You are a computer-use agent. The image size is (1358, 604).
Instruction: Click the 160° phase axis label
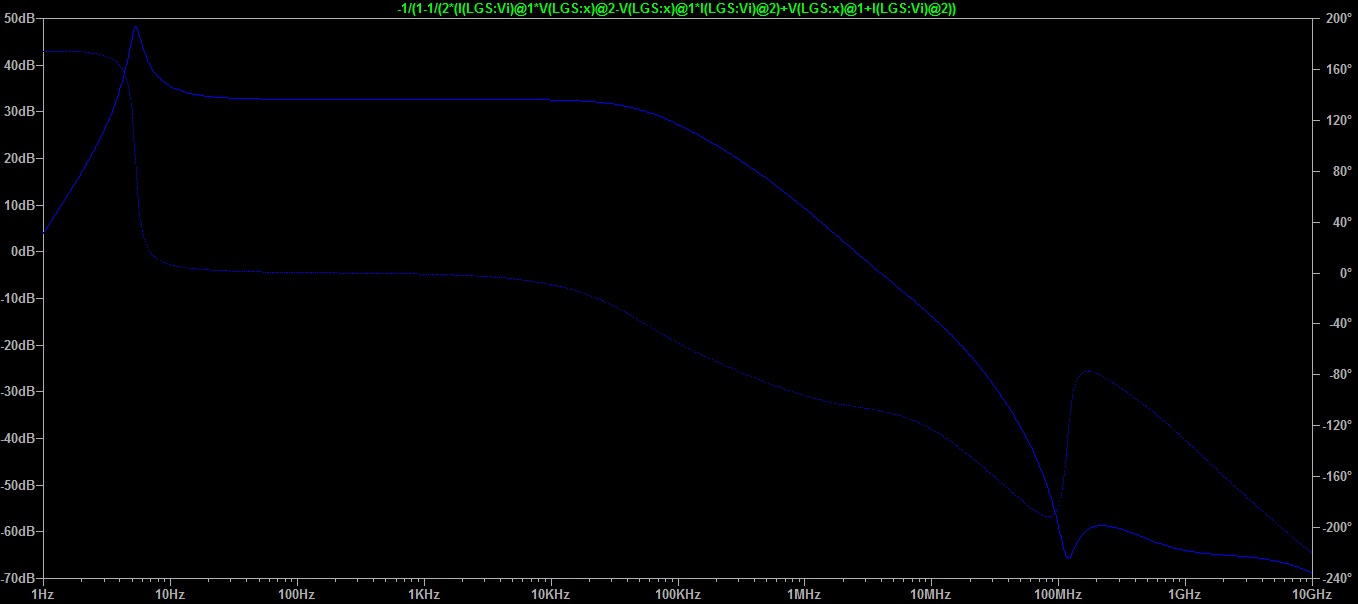tap(1337, 69)
